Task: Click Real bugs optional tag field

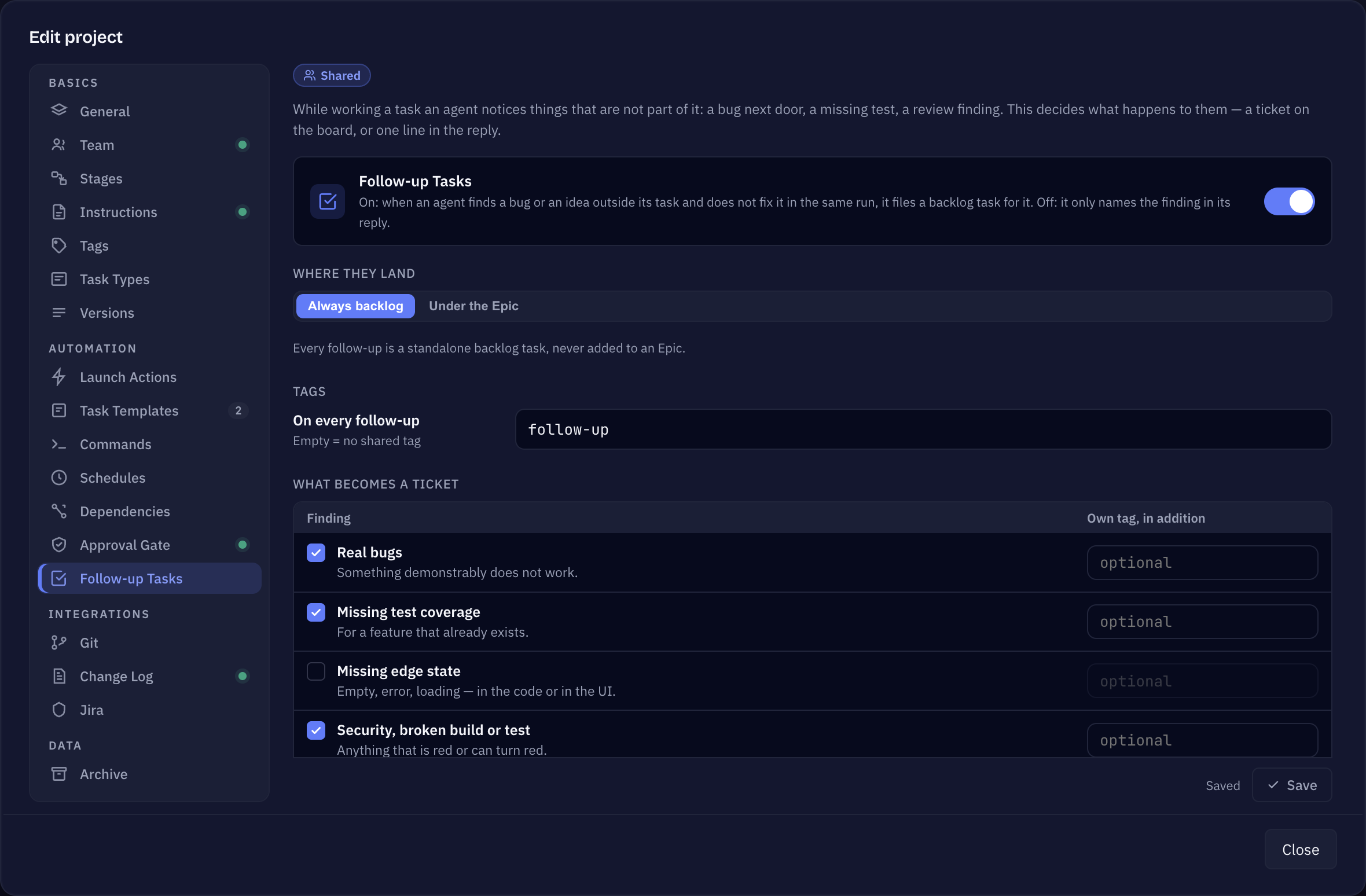Action: tap(1202, 563)
